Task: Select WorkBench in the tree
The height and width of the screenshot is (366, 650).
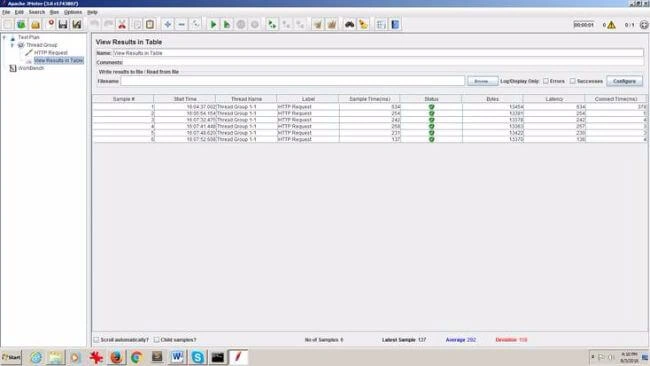Action: (x=31, y=68)
